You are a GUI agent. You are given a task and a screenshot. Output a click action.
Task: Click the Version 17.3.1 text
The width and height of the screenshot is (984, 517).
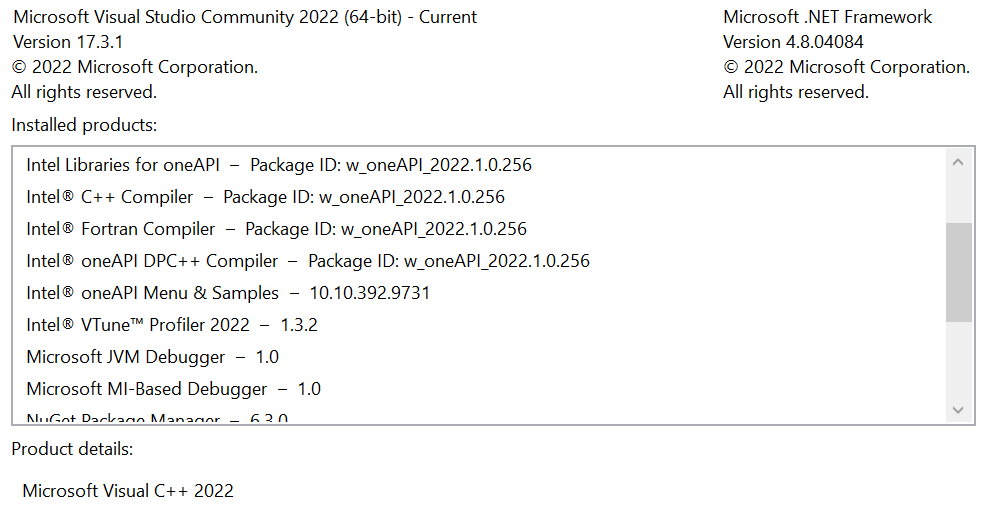pos(67,42)
